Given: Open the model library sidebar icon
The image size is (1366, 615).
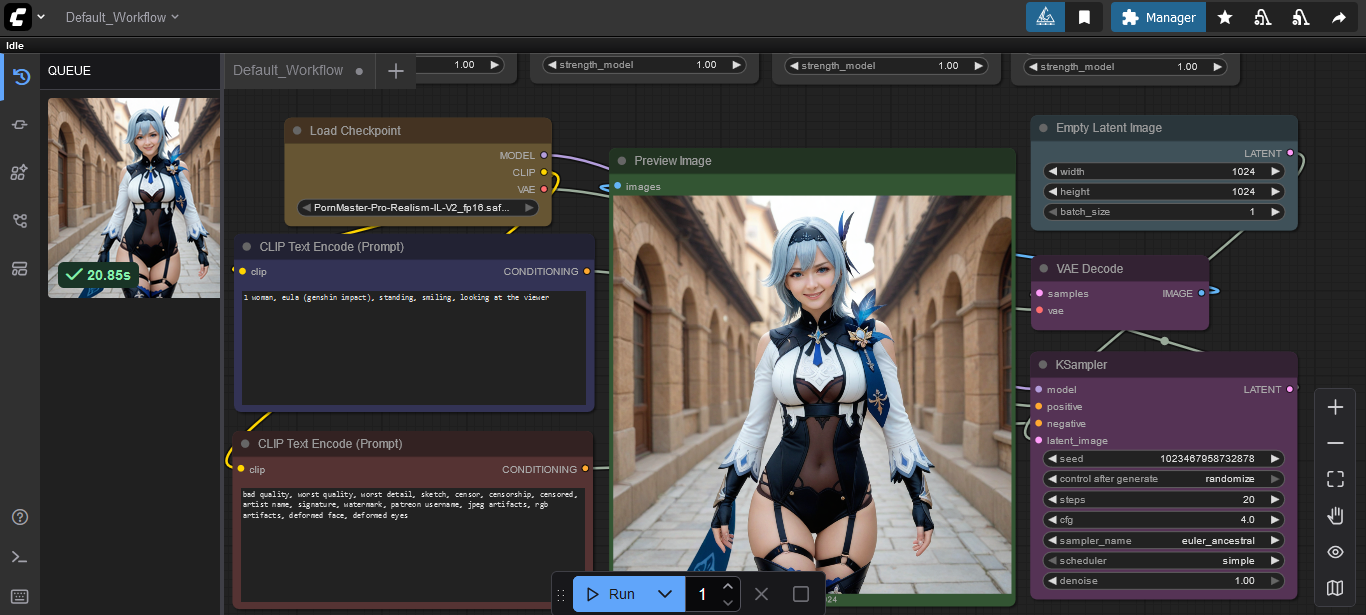Looking at the screenshot, I should tap(20, 173).
